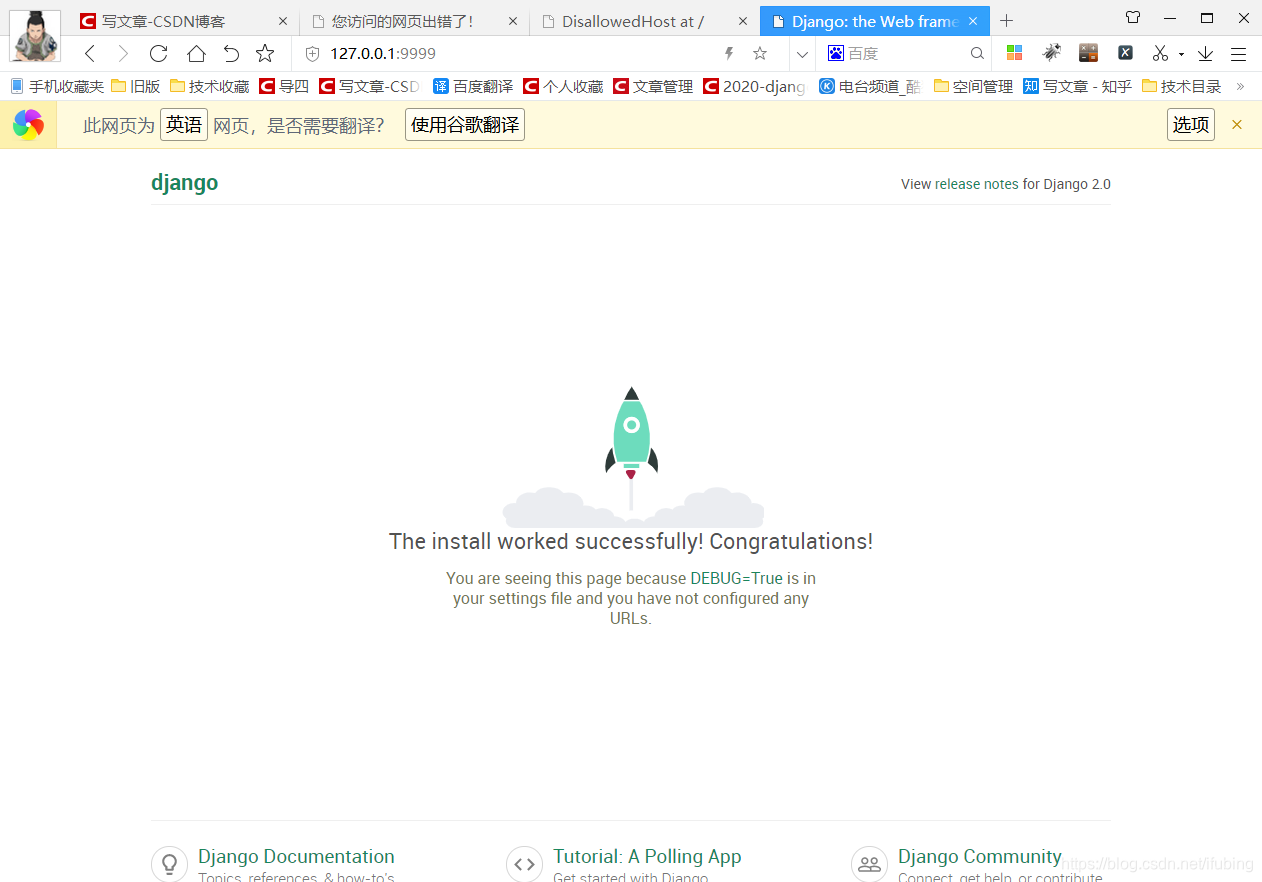The image size is (1262, 882).
Task: Open the 手机收藏夹 bookmark
Action: click(x=57, y=87)
